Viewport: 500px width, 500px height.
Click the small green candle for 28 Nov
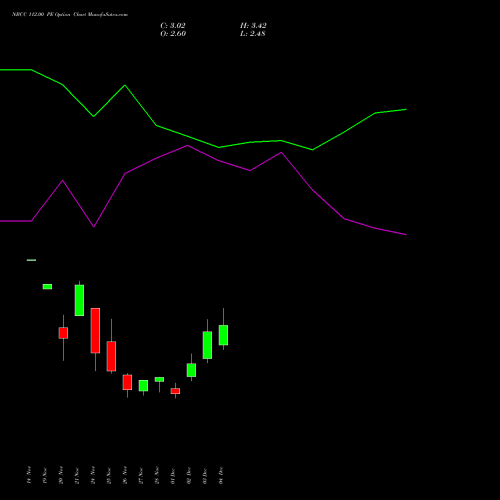[159, 380]
